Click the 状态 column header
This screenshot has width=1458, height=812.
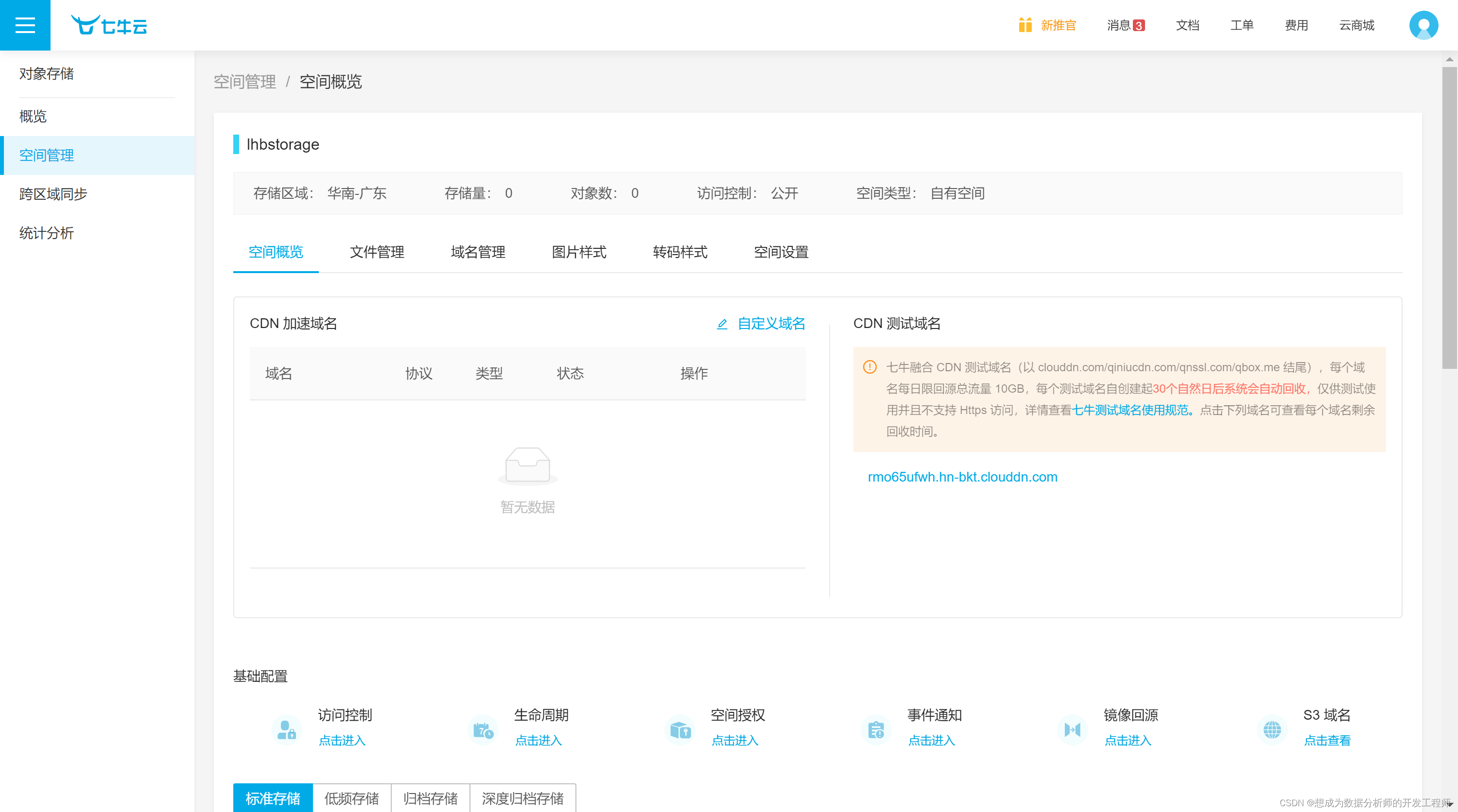[570, 374]
